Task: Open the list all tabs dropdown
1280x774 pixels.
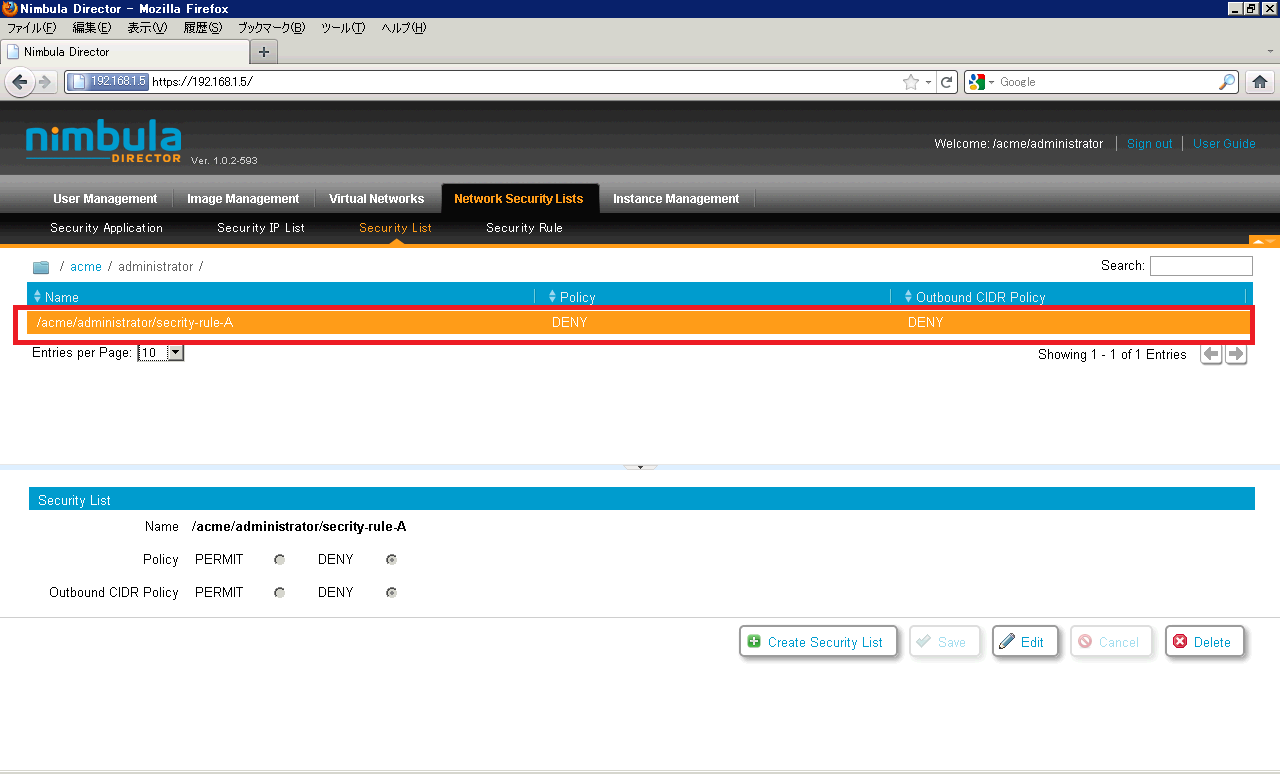Action: coord(1270,51)
